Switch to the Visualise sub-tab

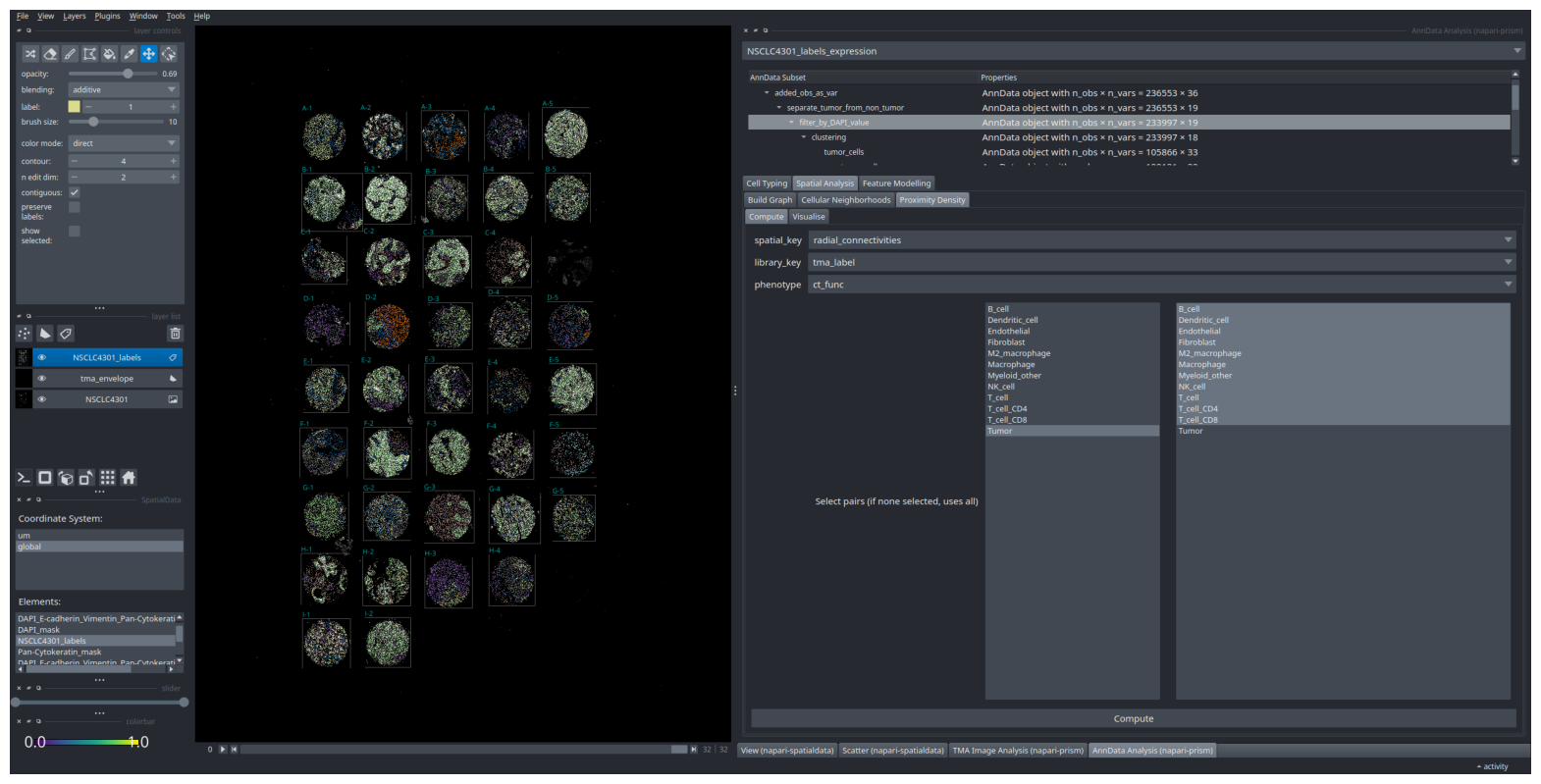[x=809, y=217]
